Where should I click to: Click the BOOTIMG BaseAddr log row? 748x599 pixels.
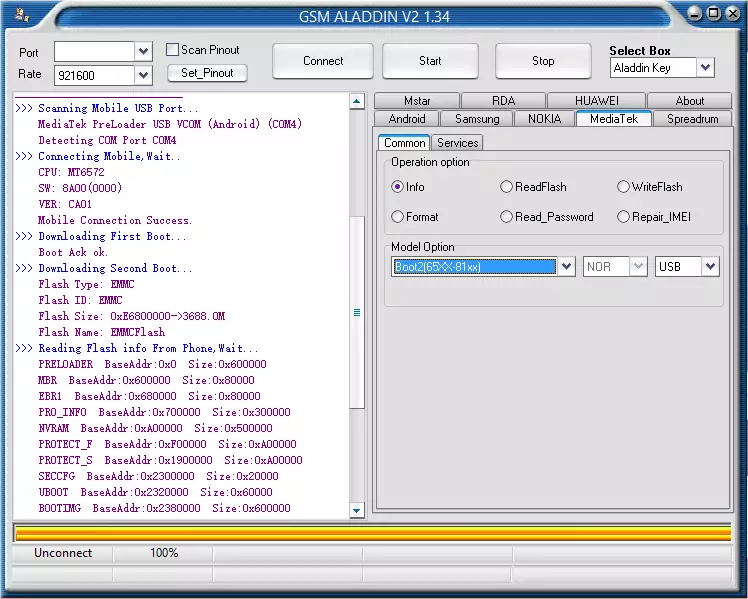(x=164, y=508)
